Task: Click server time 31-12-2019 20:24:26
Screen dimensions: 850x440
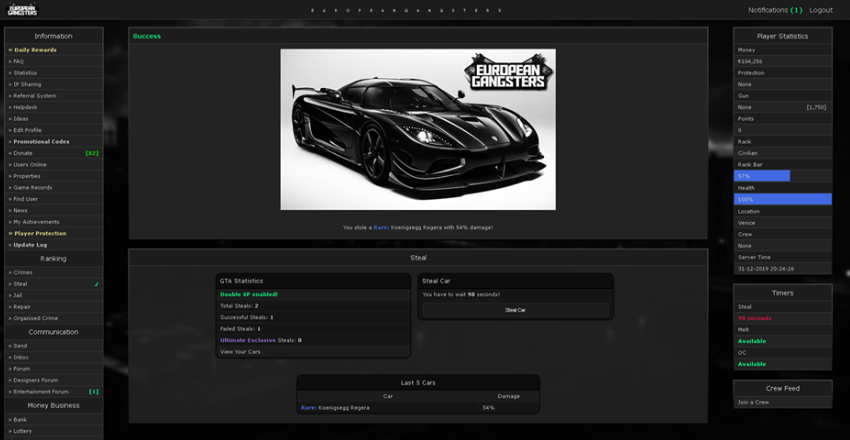Action: click(x=766, y=269)
